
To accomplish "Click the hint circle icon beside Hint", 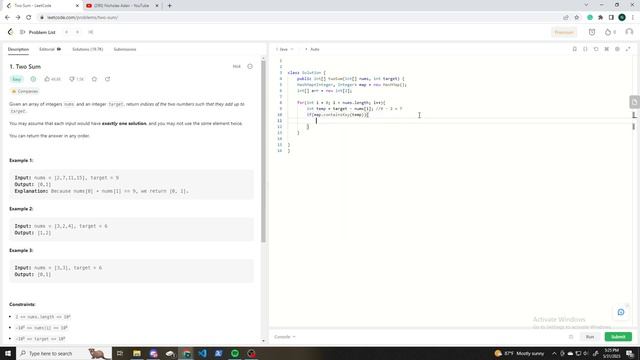I will point(250,67).
